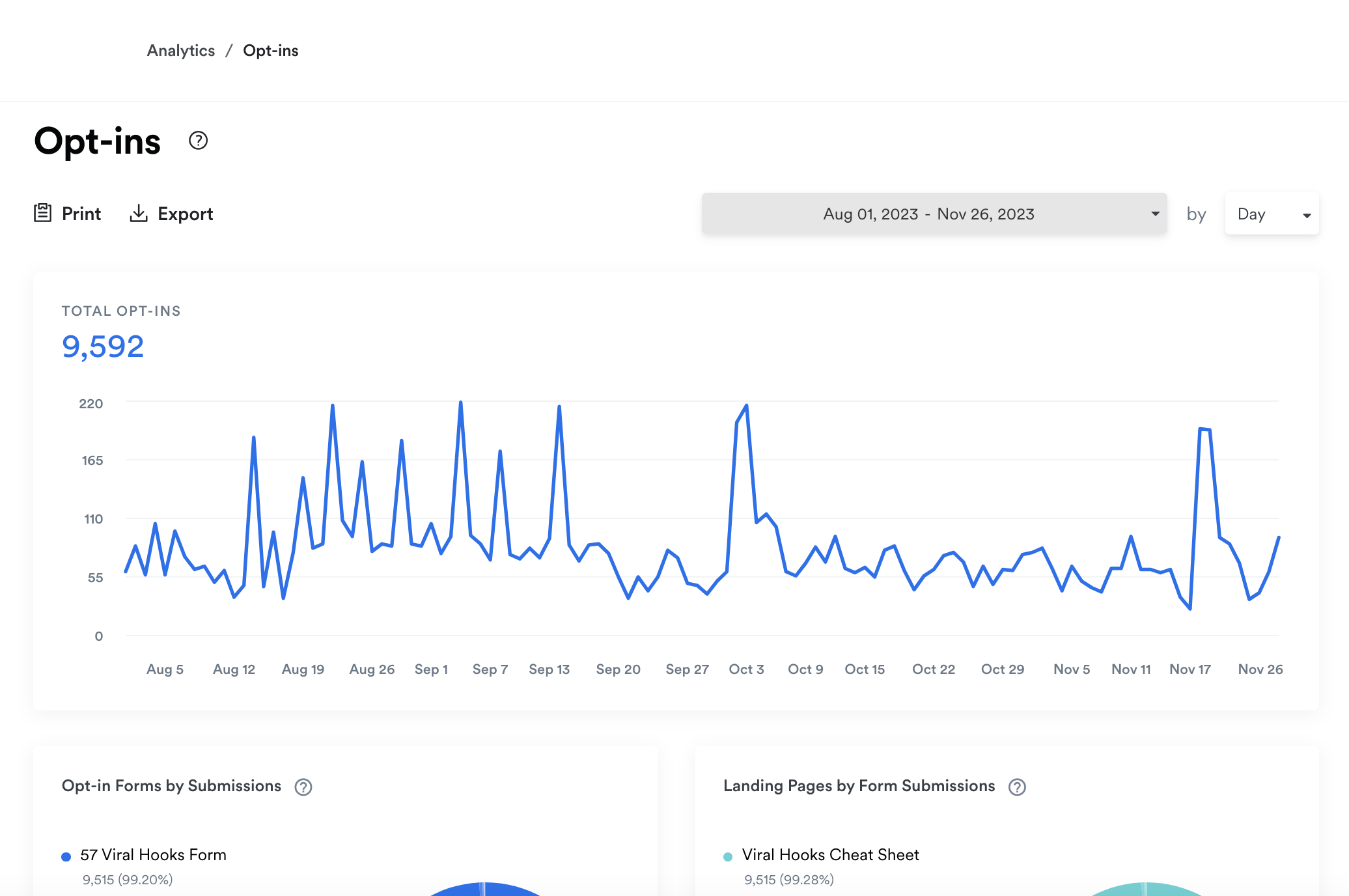Viewport: 1349px width, 896px height.
Task: Click the 57 Viral Hooks Form legend entry
Action: pos(153,854)
